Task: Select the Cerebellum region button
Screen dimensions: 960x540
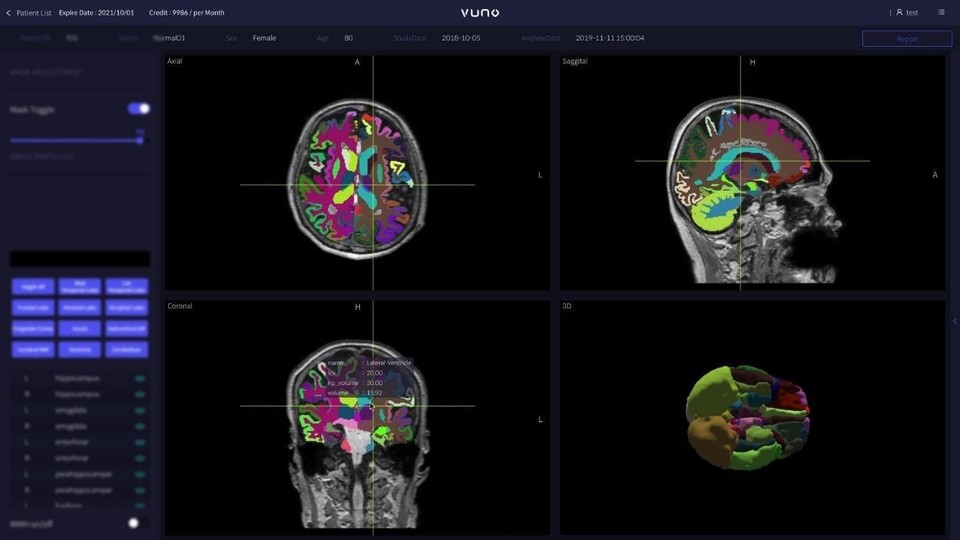Action: (x=126, y=350)
